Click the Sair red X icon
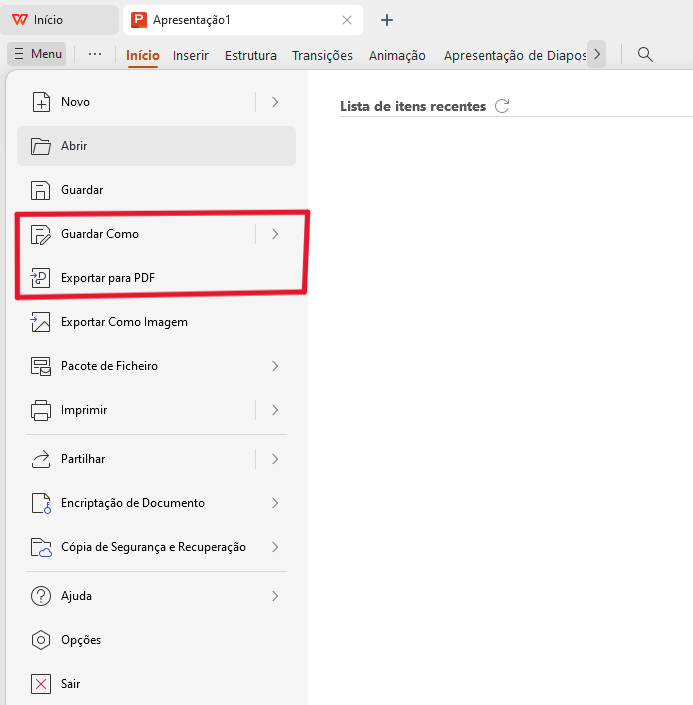Viewport: 693px width, 705px height. [x=41, y=684]
